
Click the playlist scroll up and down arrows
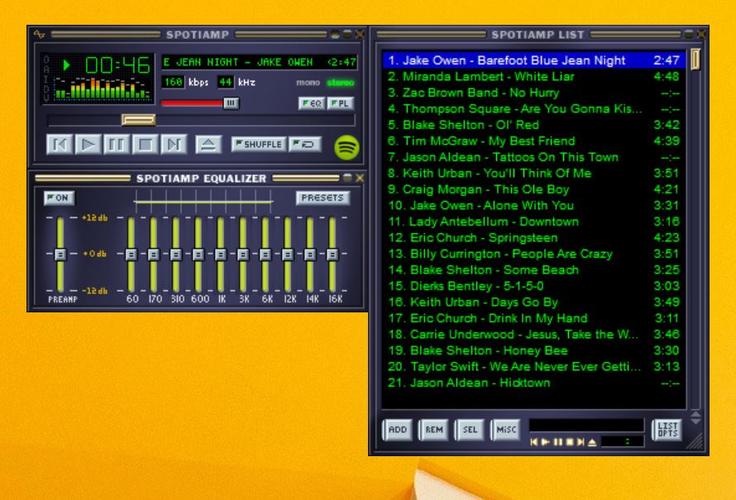[x=696, y=417]
